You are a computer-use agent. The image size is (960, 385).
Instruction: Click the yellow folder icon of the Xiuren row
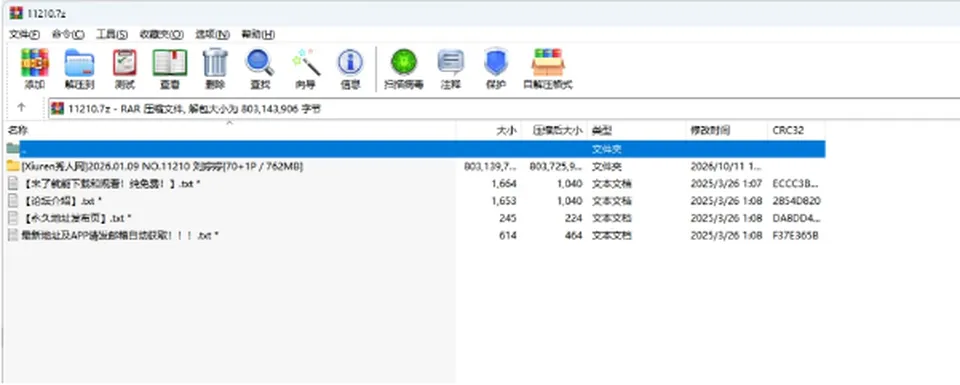click(13, 166)
